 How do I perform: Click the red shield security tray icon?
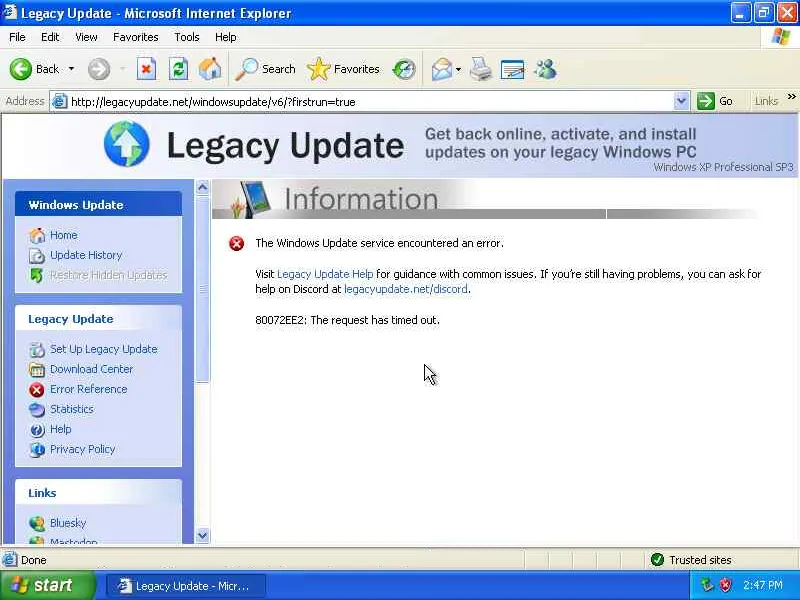(x=726, y=585)
